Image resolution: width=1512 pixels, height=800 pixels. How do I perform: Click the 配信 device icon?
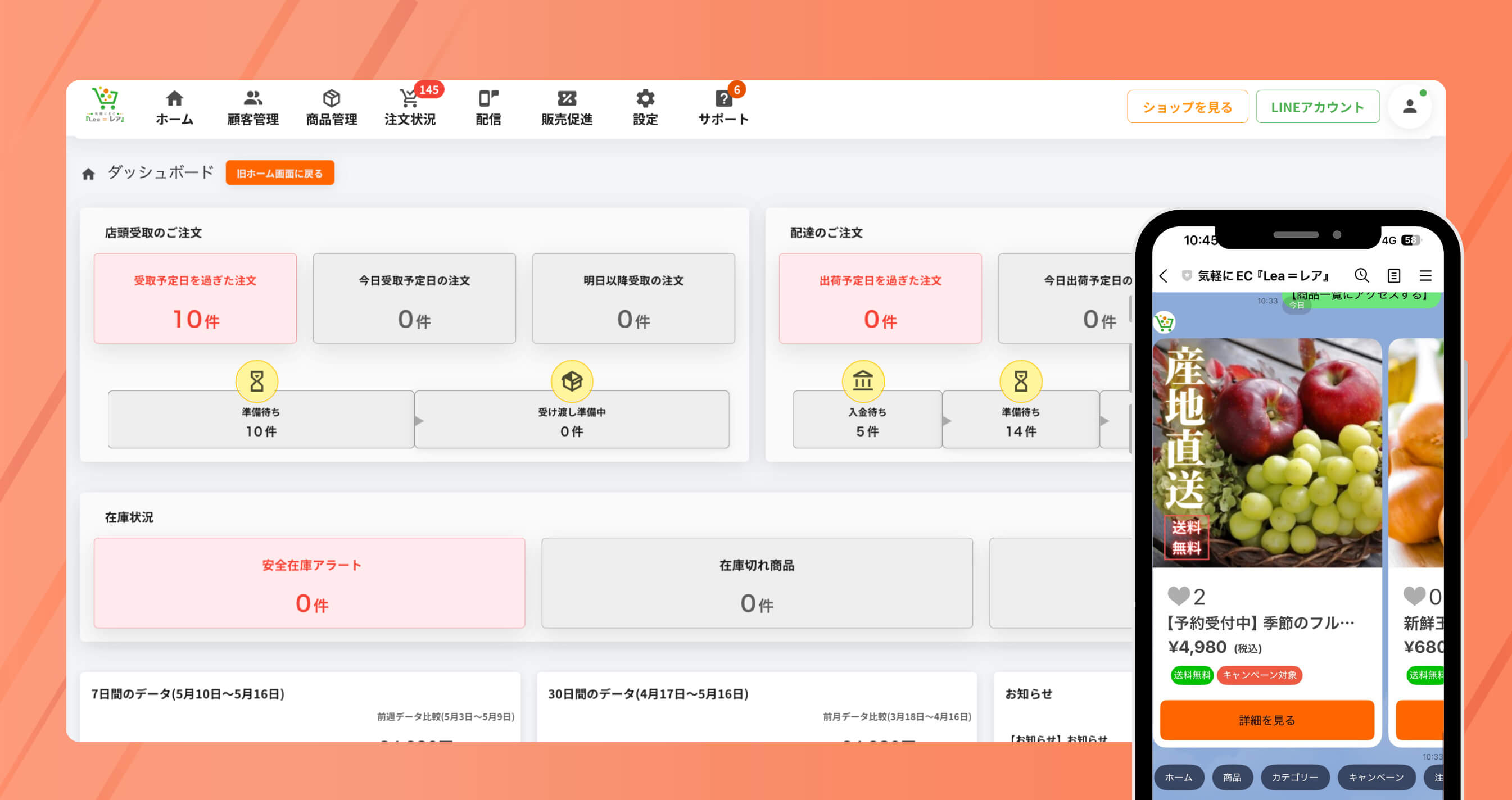click(x=488, y=98)
